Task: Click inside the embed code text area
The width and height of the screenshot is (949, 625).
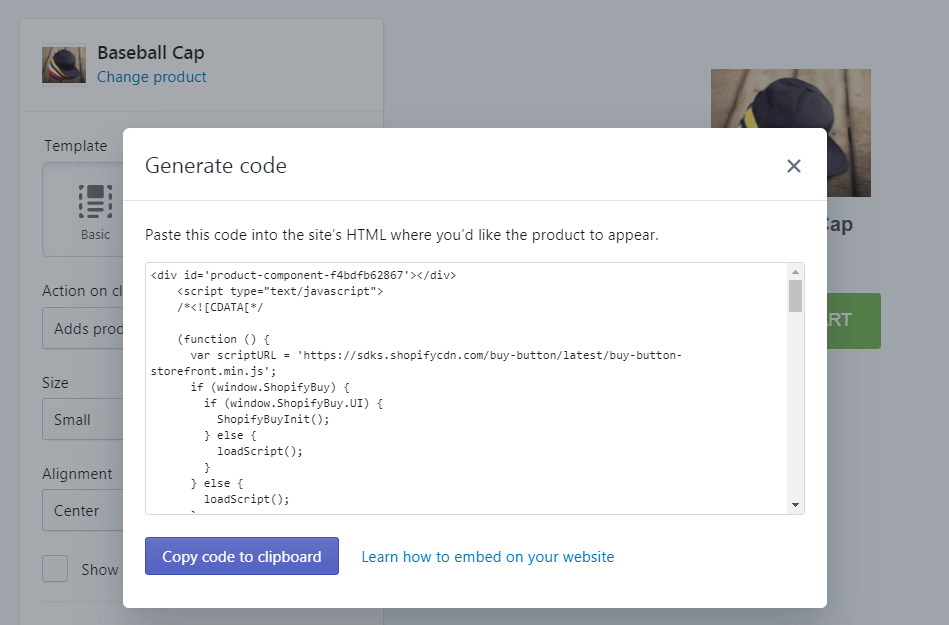Action: (x=467, y=388)
